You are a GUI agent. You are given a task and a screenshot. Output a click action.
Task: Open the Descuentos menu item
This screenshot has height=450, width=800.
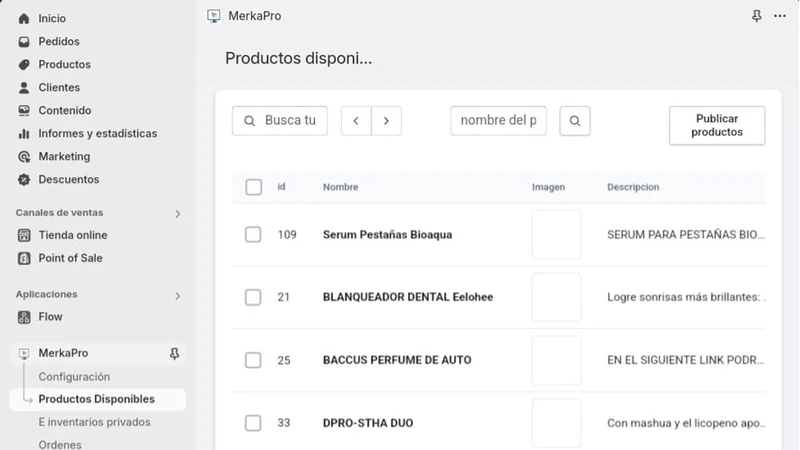(69, 180)
